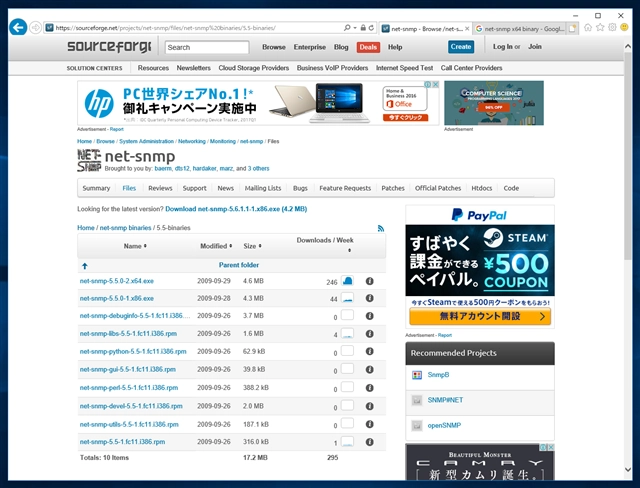Click info icon for net-snmp-libs rpm row

coord(369,334)
